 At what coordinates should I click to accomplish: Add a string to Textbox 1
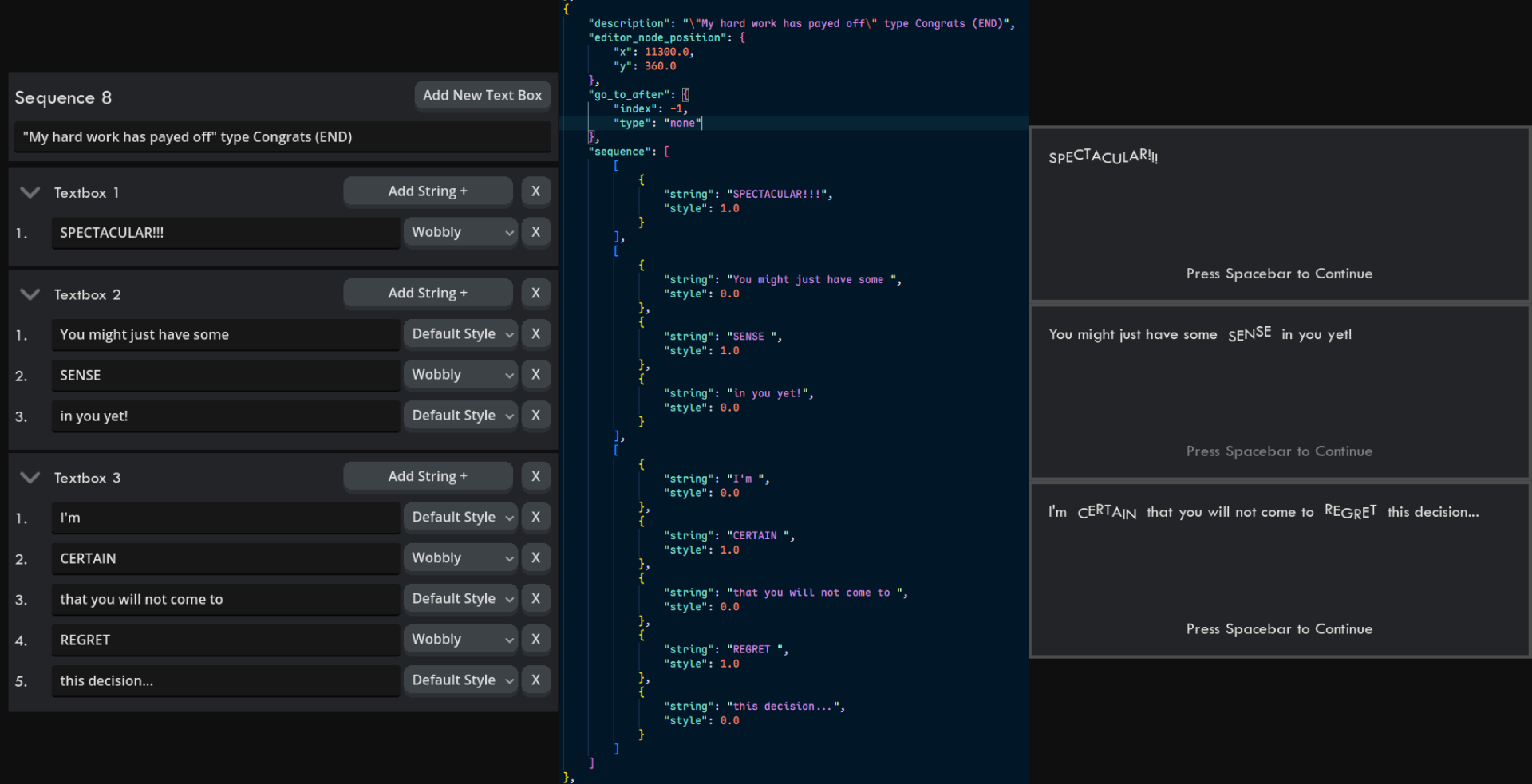tap(428, 191)
